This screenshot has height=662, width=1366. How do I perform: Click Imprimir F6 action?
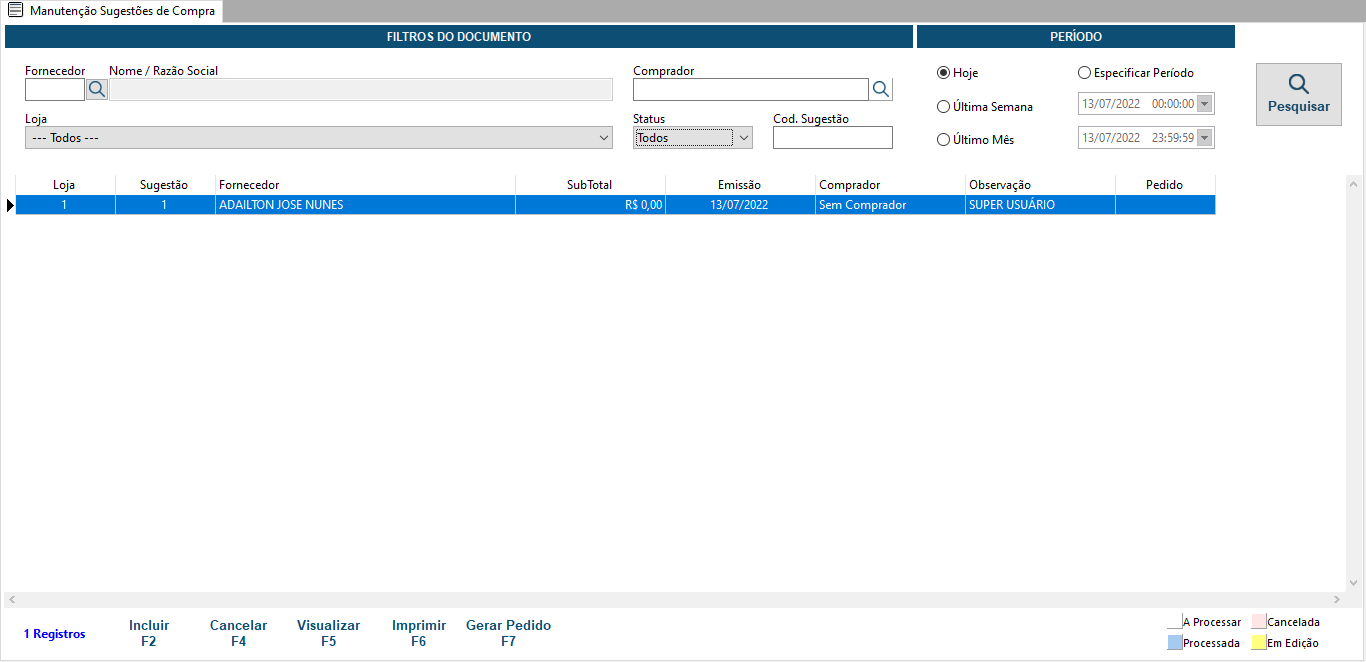(x=419, y=633)
